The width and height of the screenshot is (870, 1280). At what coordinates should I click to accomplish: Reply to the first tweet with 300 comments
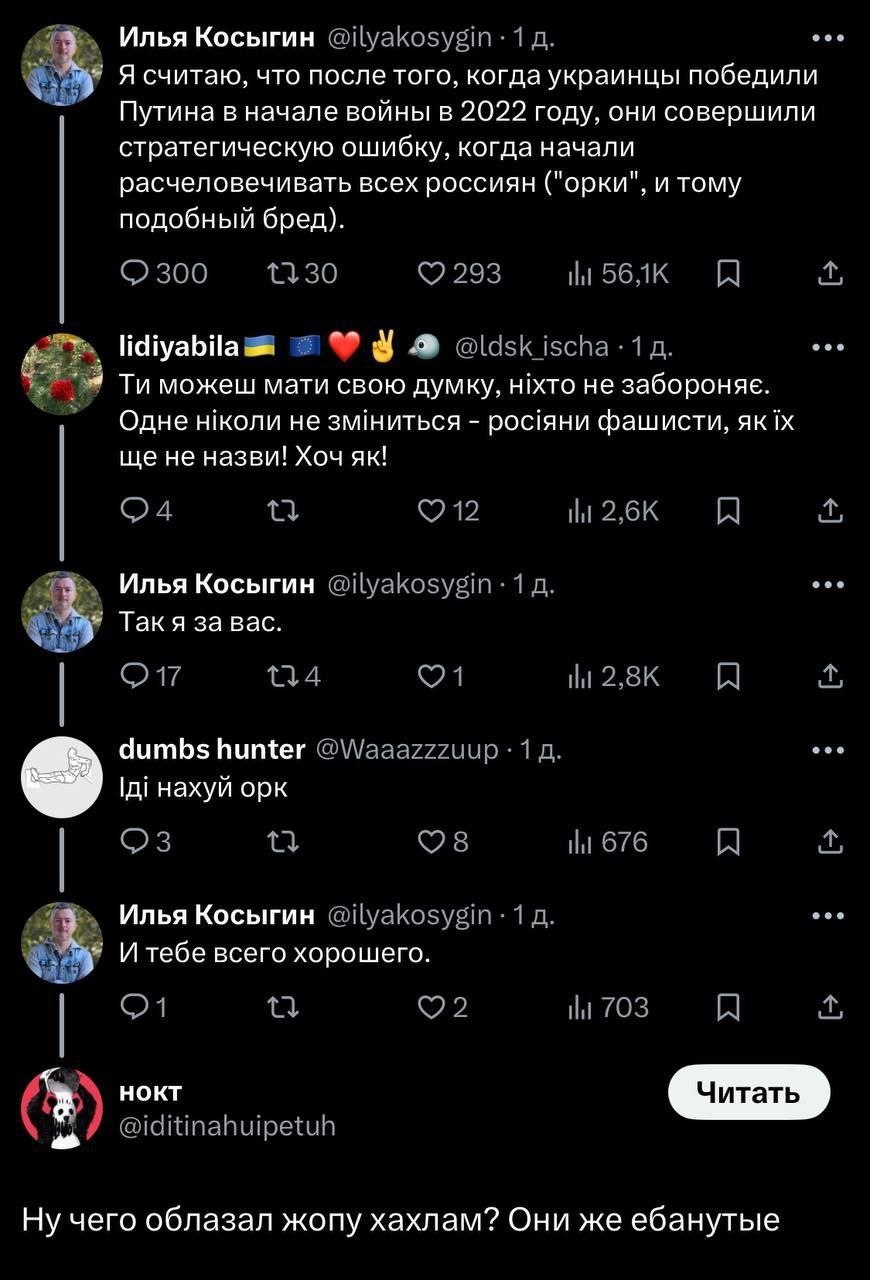134,273
